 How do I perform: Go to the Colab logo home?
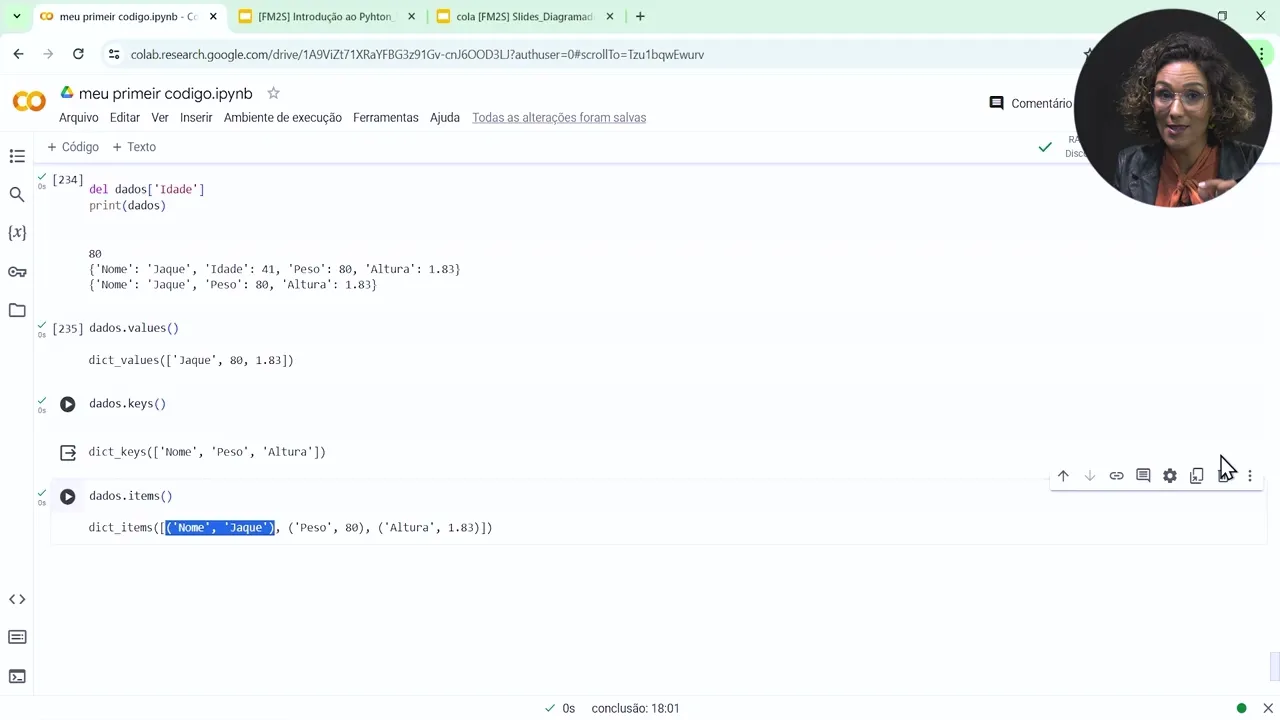29,101
